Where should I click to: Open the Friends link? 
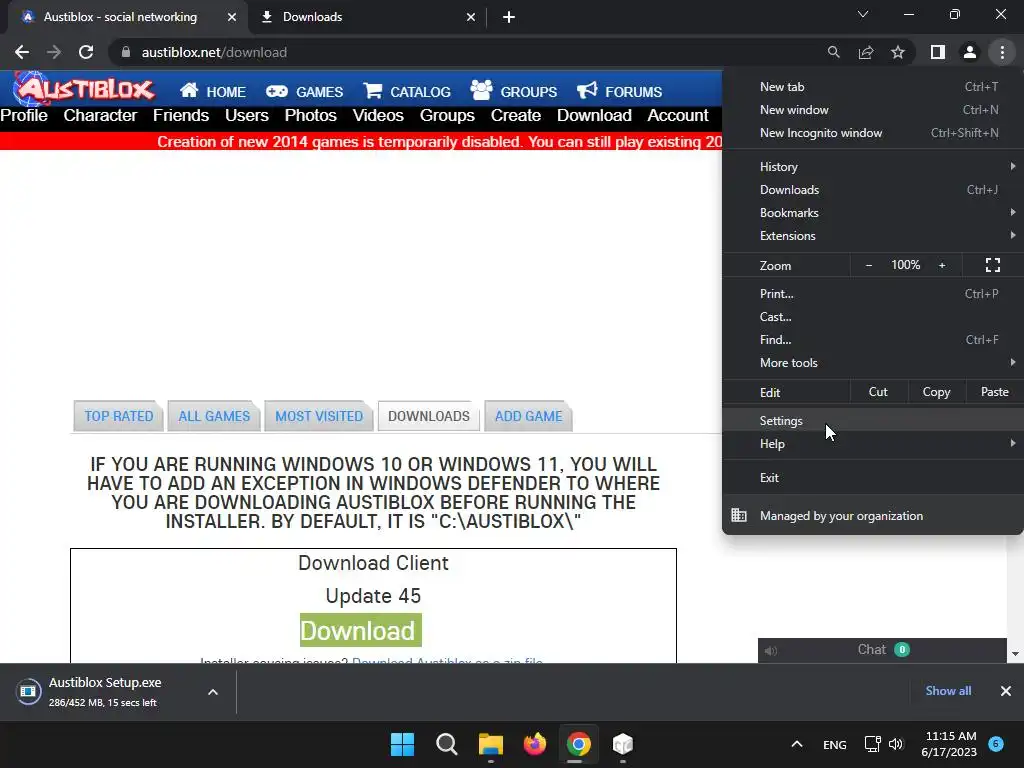click(x=181, y=116)
